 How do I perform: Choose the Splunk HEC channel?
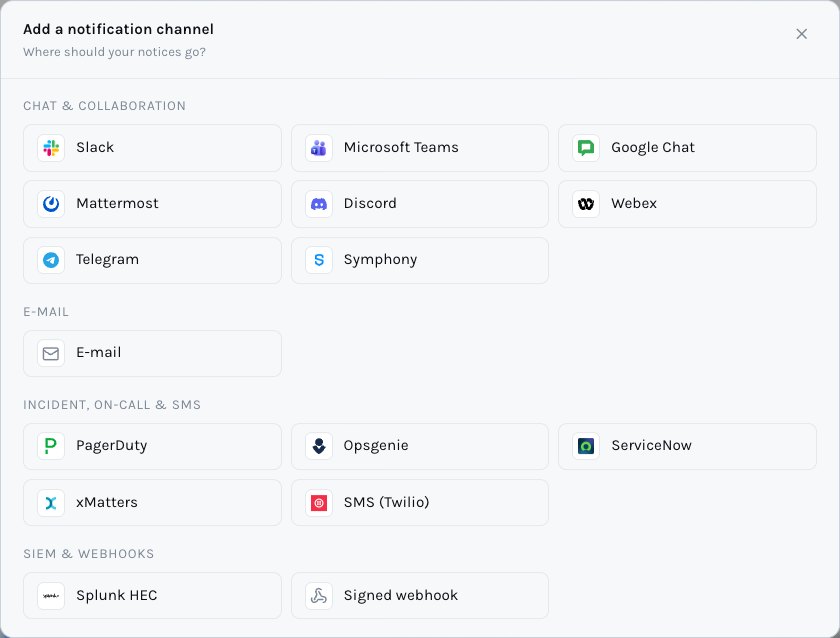pos(152,596)
